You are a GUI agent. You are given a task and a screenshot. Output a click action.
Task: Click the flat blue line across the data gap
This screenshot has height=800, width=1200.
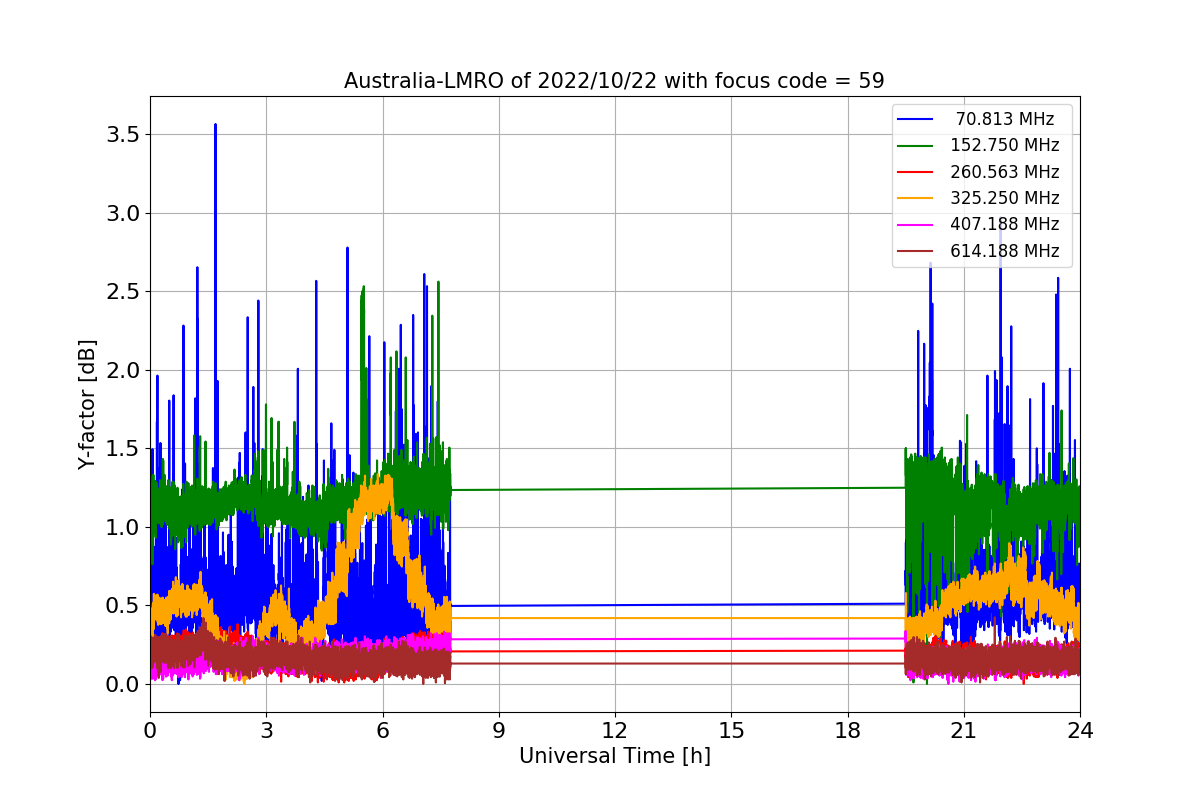pos(678,605)
